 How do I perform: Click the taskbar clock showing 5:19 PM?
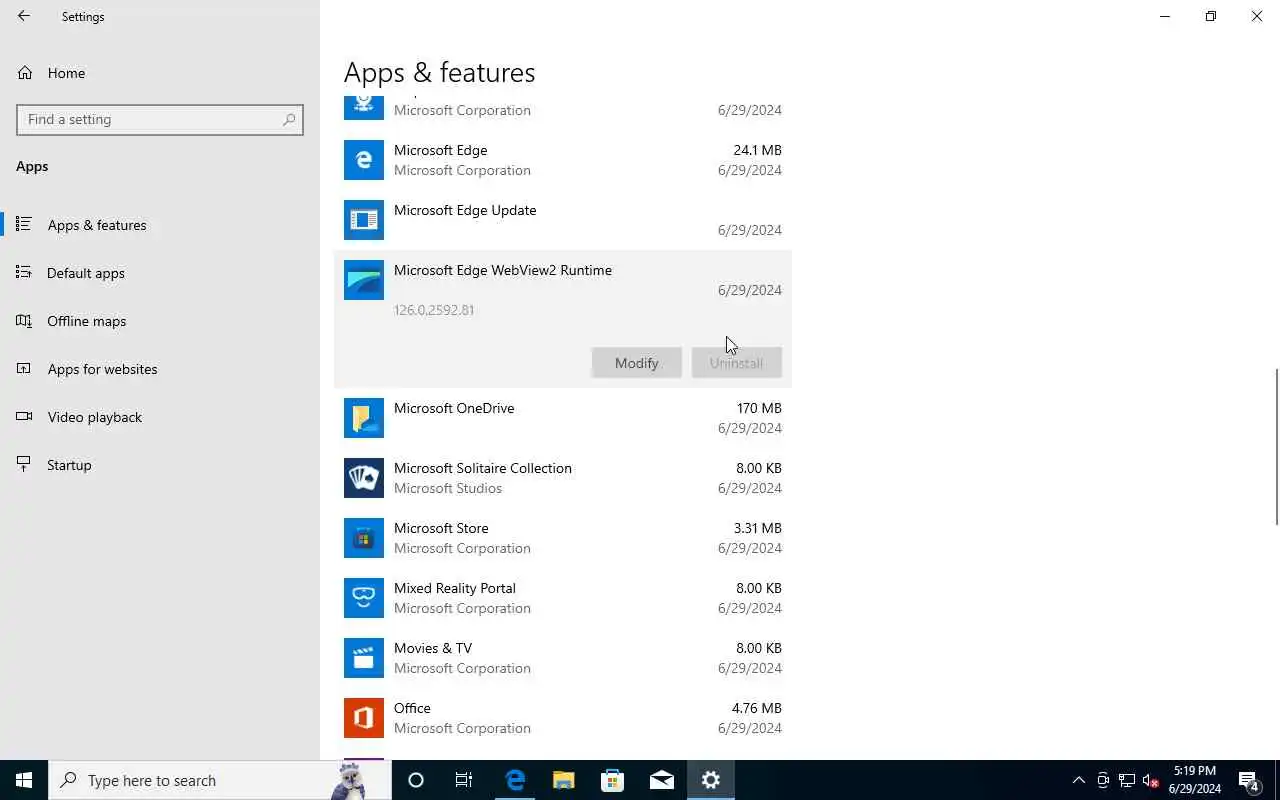coord(1194,780)
